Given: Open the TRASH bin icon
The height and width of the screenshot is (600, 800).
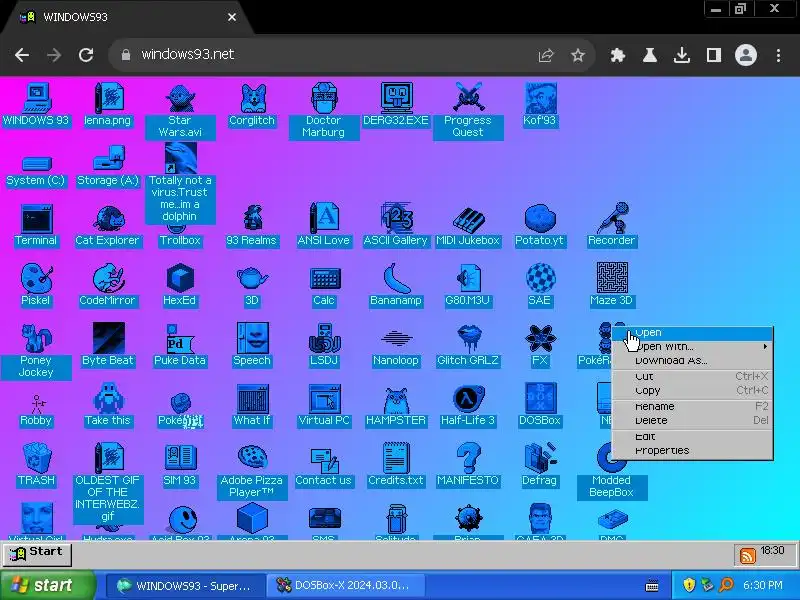Looking at the screenshot, I should coord(36,458).
